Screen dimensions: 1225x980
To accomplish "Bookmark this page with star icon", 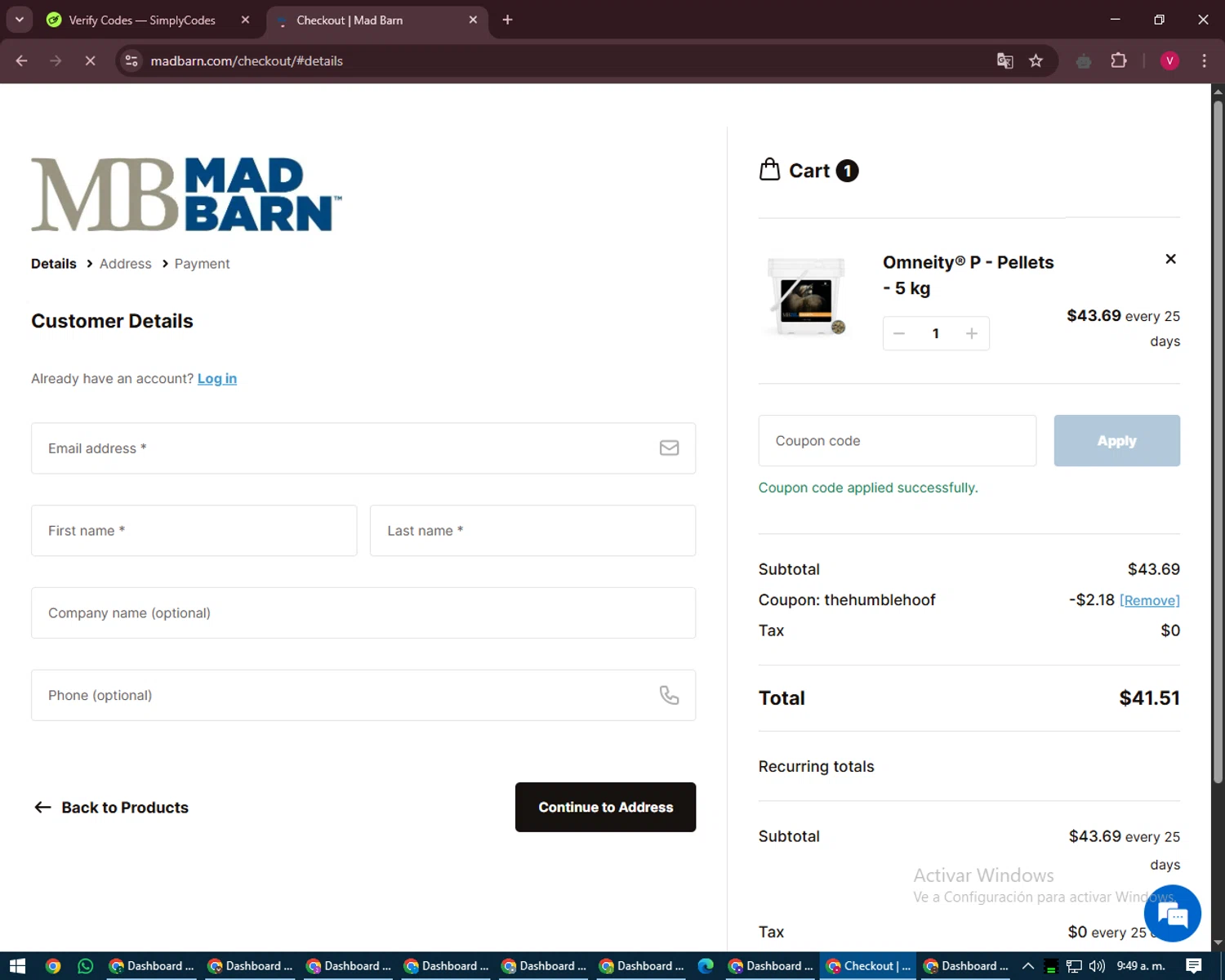I will 1036,60.
